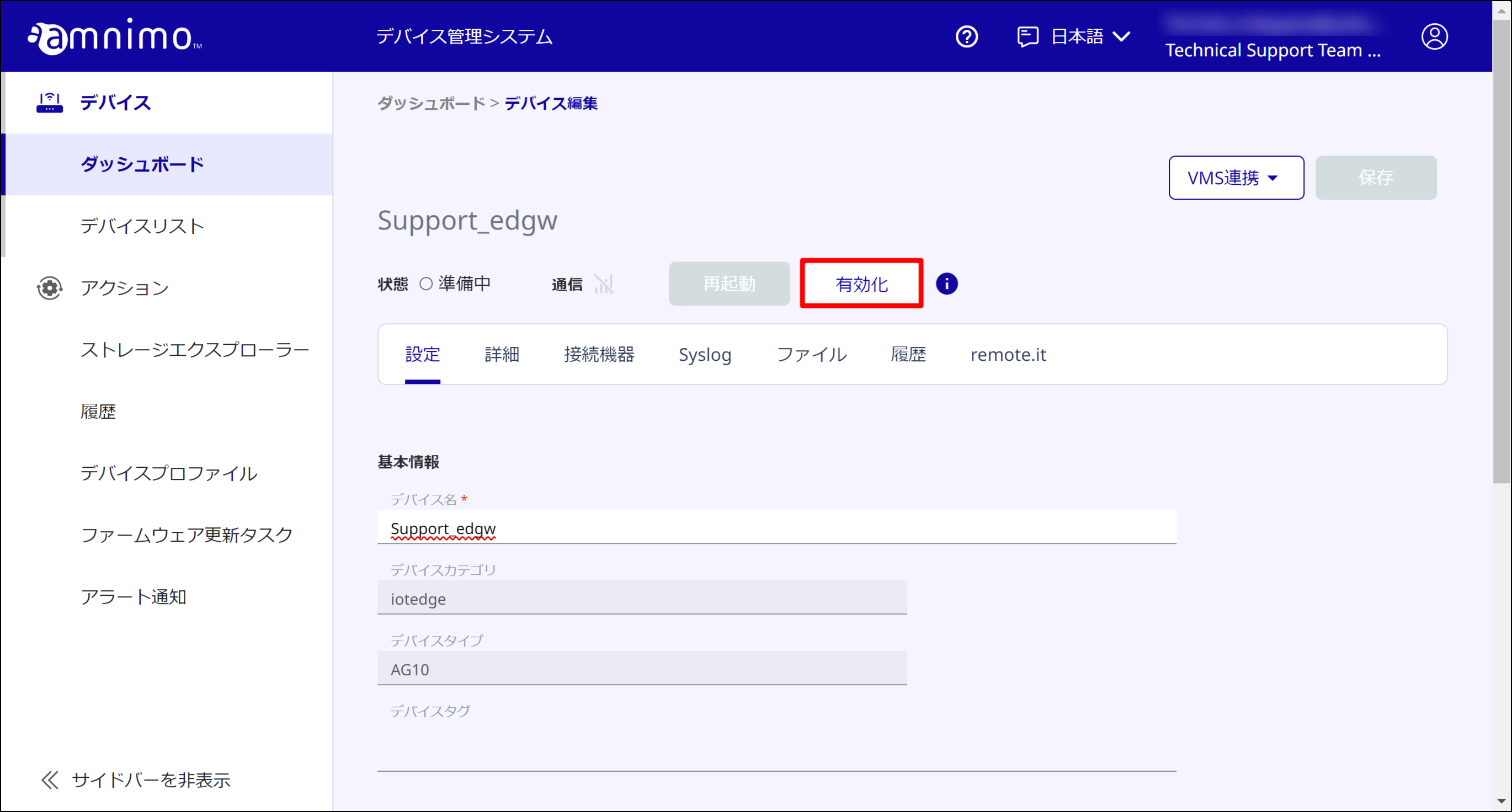Viewport: 1512px width, 812px height.
Task: Open the 接続機器 tab
Action: pos(599,354)
